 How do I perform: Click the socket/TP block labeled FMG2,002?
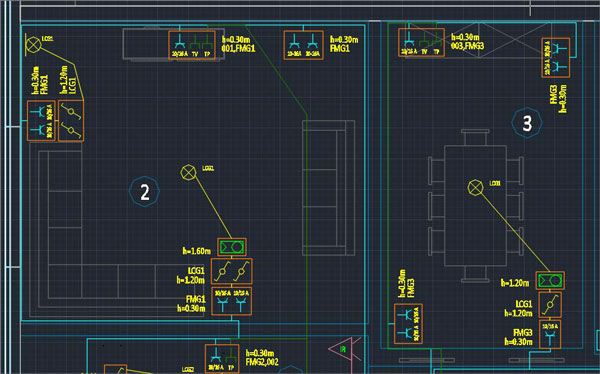[222, 359]
